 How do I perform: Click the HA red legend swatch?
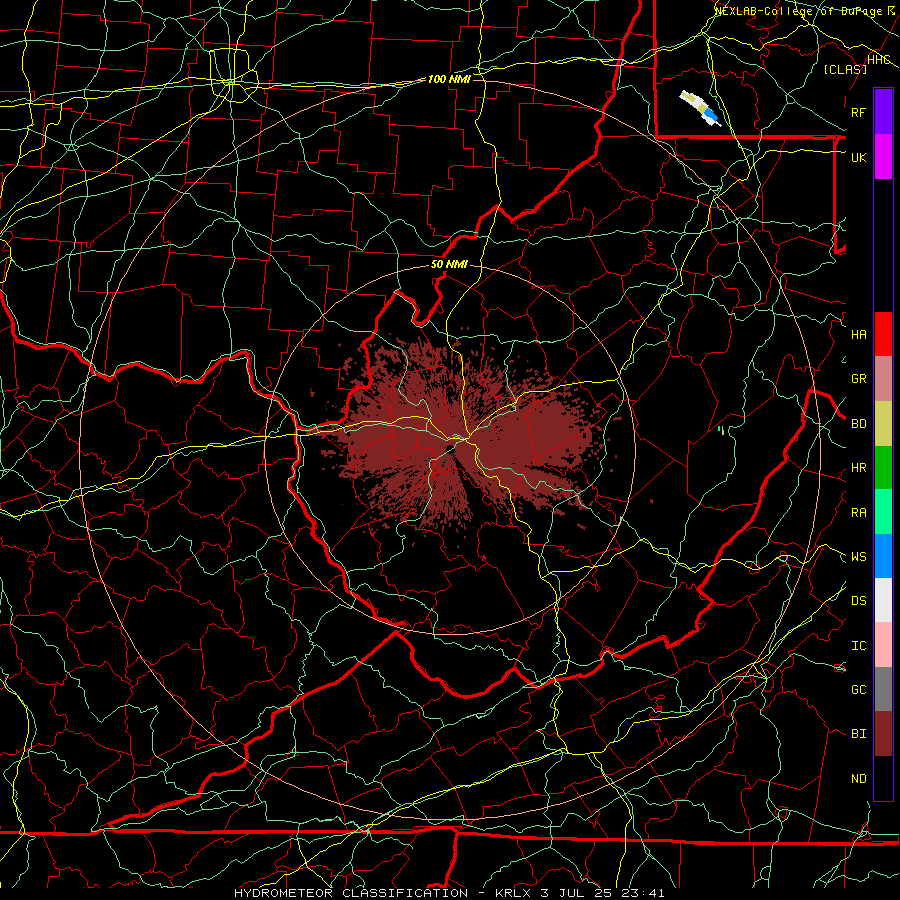[x=883, y=334]
